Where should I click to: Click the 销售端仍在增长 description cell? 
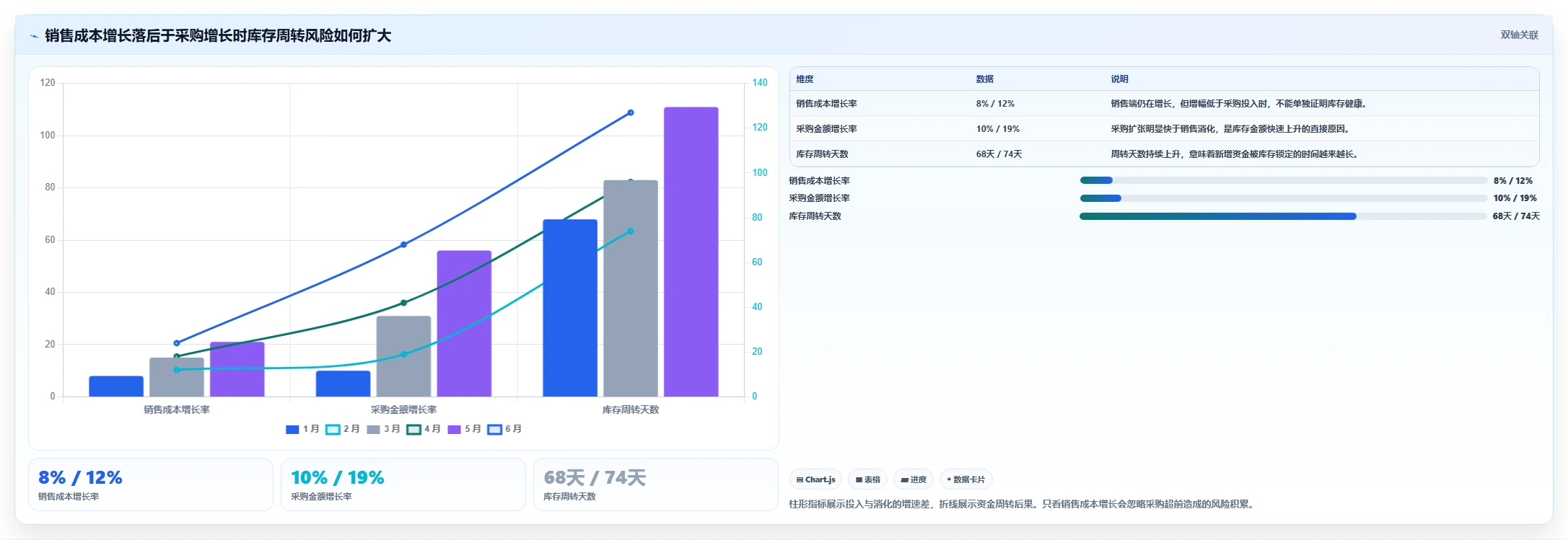click(x=1239, y=104)
